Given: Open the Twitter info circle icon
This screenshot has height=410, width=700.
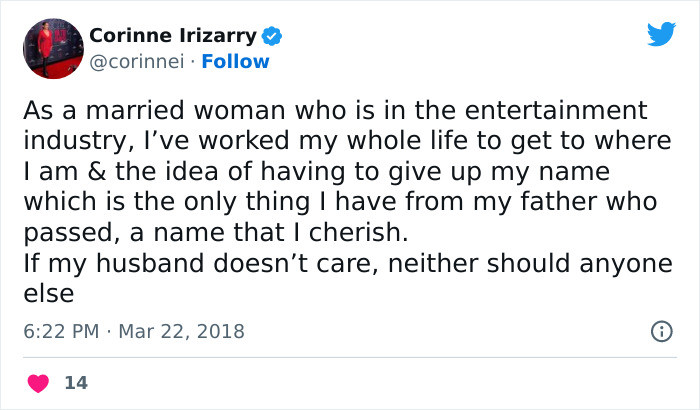Looking at the screenshot, I should pos(661,331).
